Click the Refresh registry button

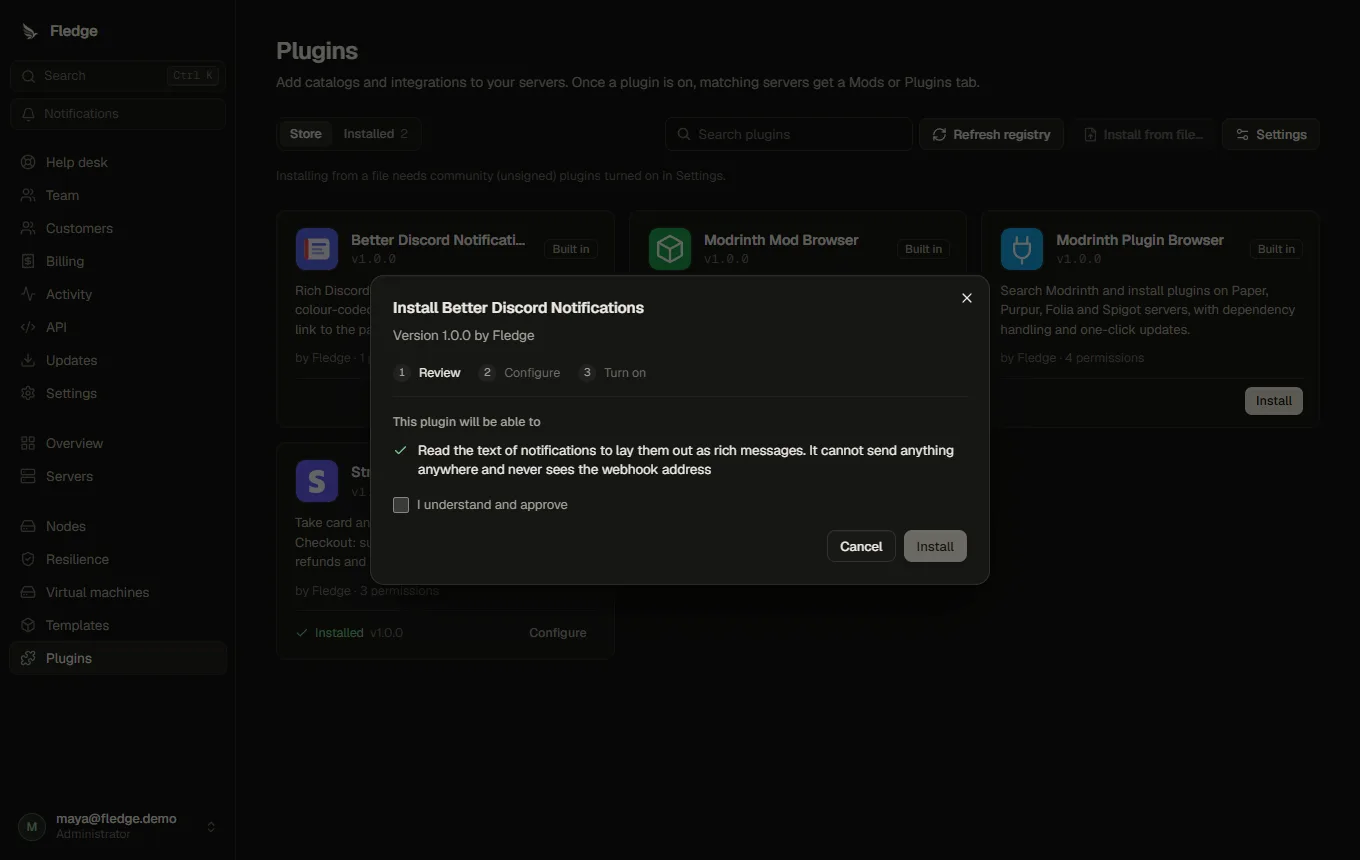[991, 134]
